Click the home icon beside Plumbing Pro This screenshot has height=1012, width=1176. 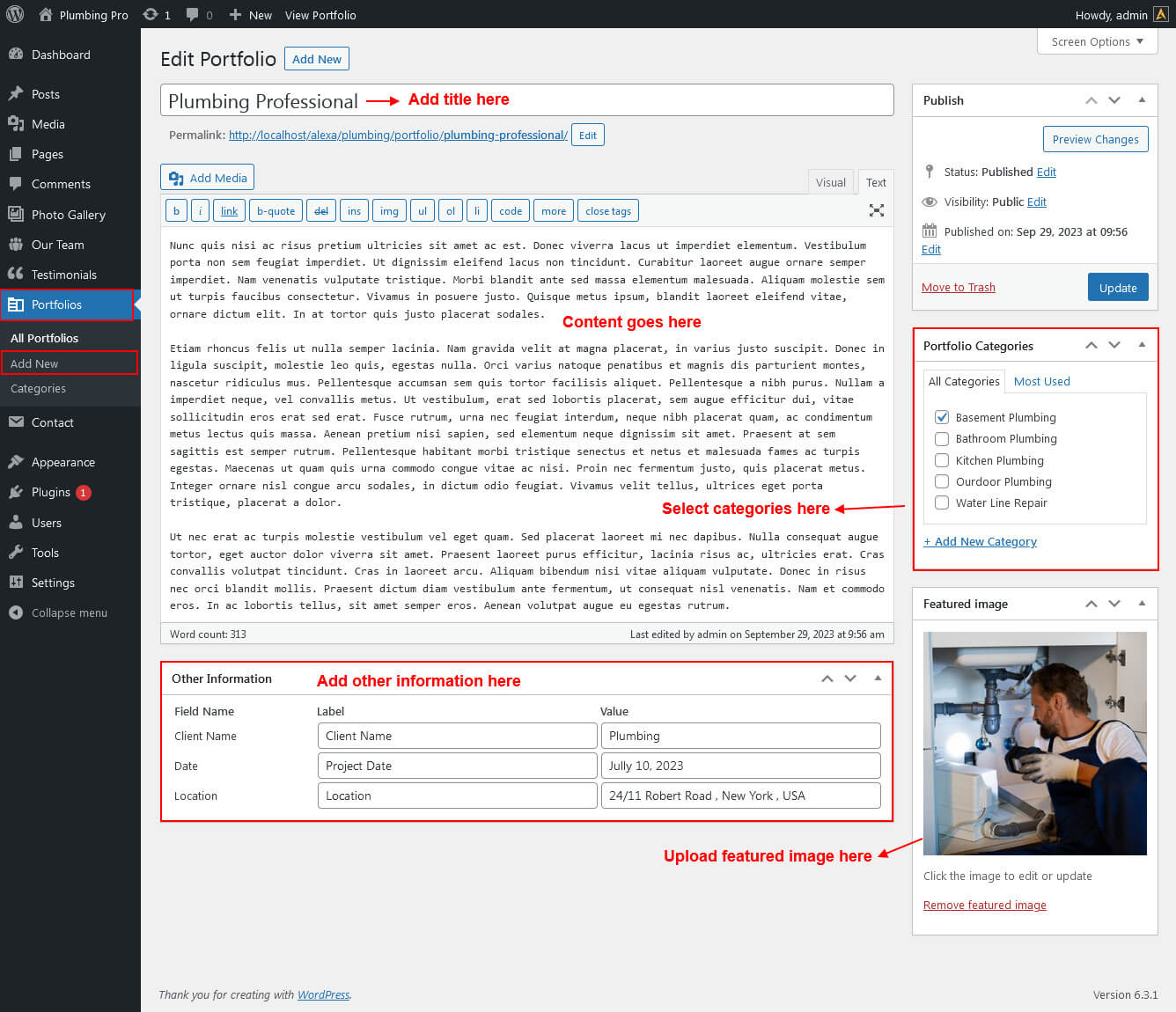point(46,14)
